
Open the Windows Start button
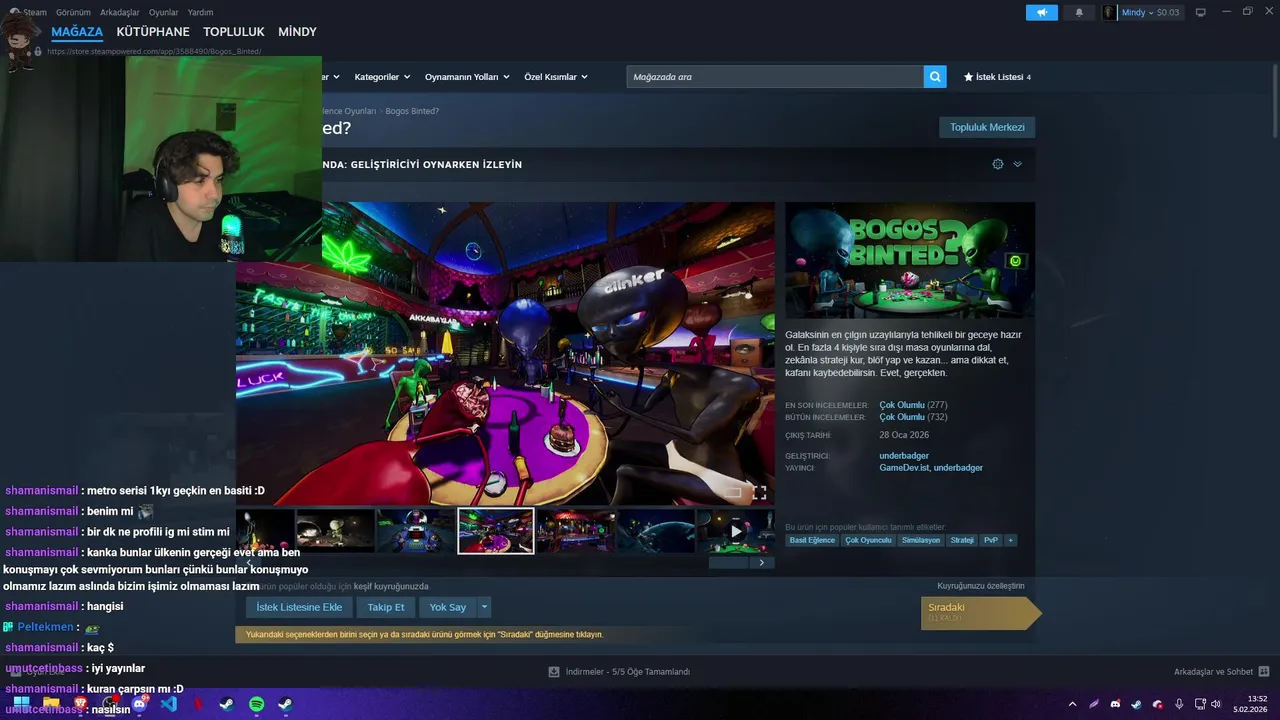(21, 704)
